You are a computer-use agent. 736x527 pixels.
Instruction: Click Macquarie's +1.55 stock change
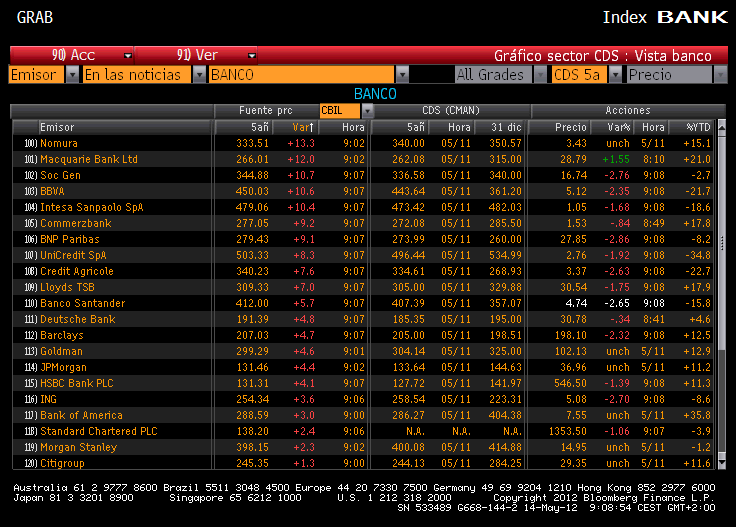click(616, 159)
